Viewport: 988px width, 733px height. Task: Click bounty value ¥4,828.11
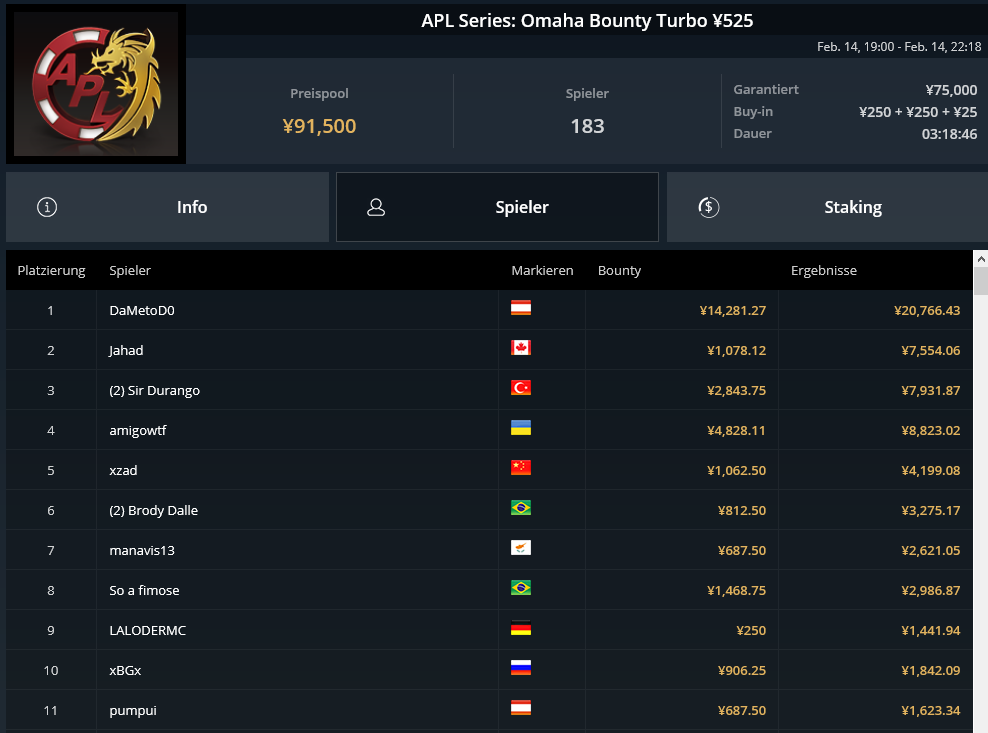737,430
